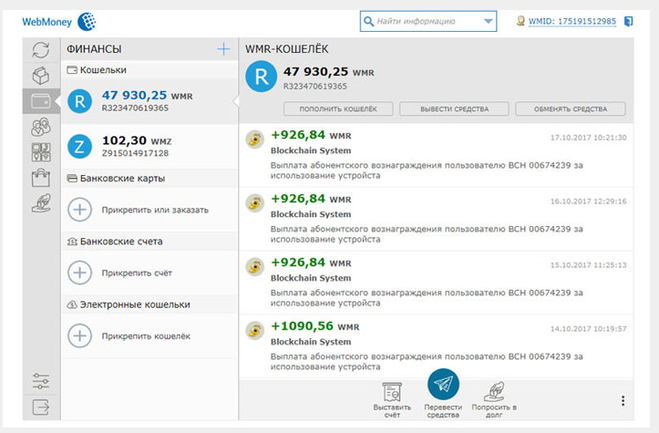Click the WebMoney text logo
The height and width of the screenshot is (433, 659).
pyautogui.click(x=47, y=22)
